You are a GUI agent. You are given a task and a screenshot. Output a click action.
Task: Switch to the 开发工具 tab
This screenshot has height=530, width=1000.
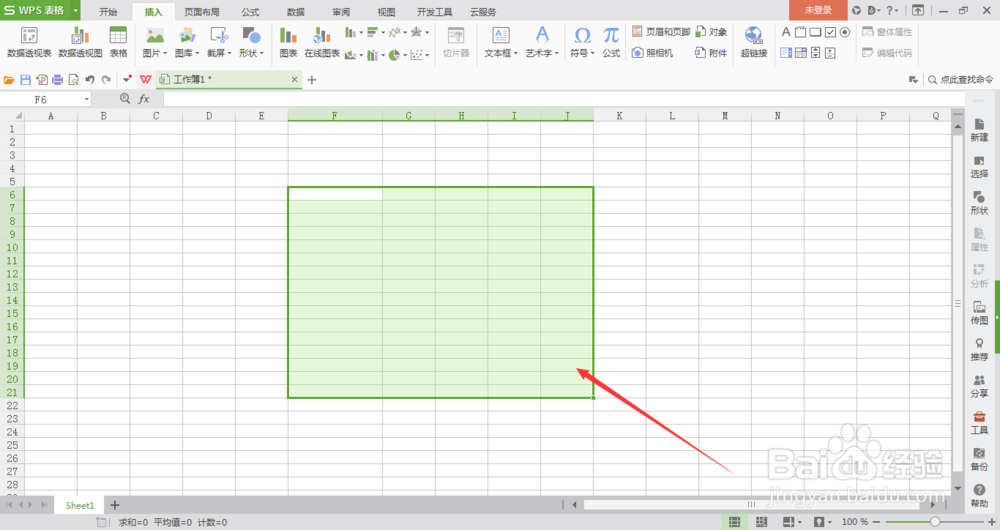coord(434,11)
